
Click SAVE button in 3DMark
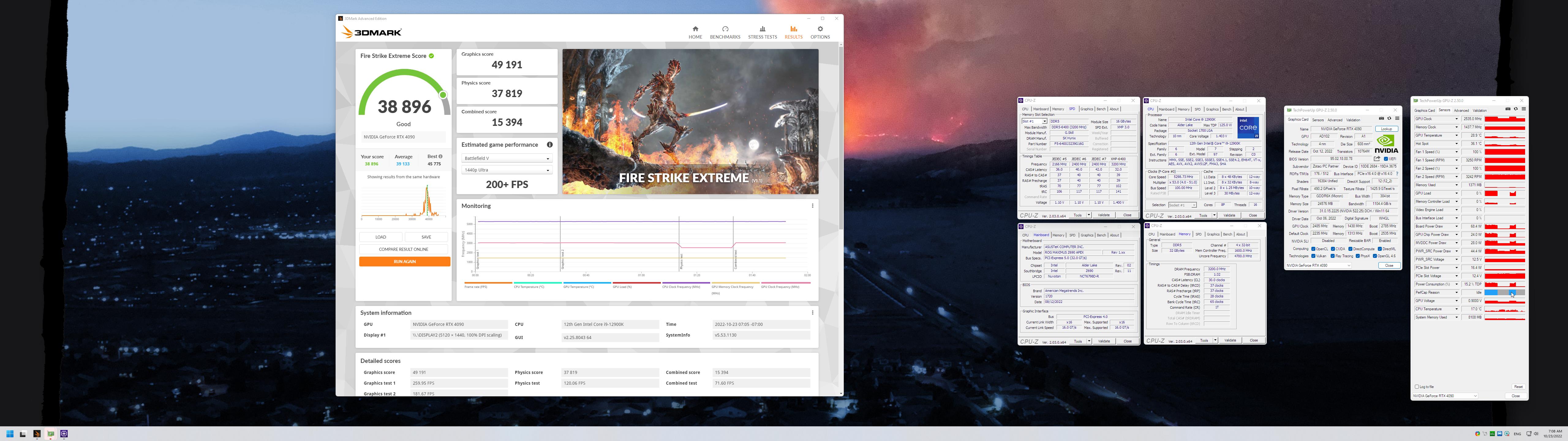(x=426, y=237)
